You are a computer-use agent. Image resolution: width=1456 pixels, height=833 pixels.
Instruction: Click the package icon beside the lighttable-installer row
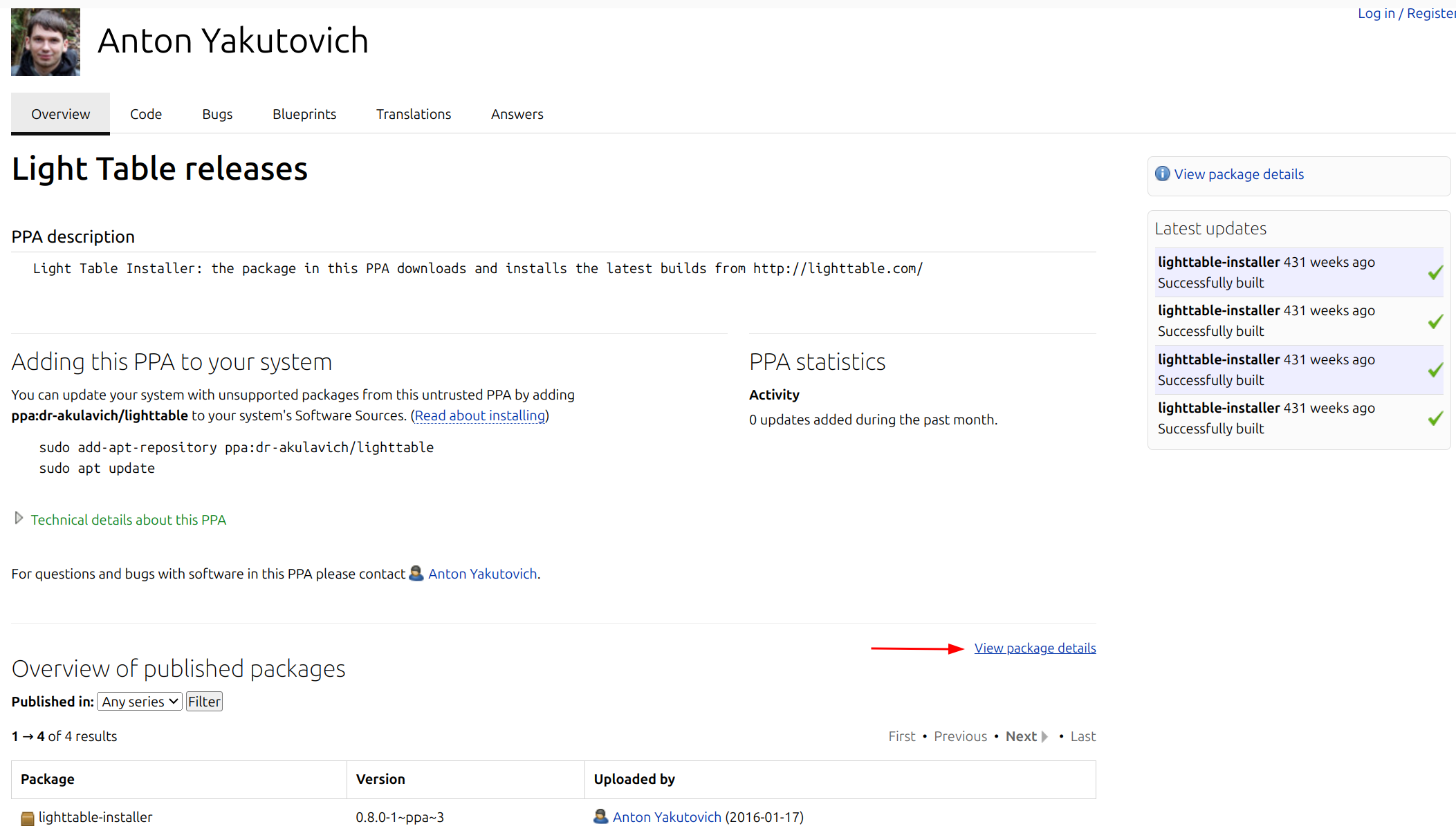click(x=28, y=818)
